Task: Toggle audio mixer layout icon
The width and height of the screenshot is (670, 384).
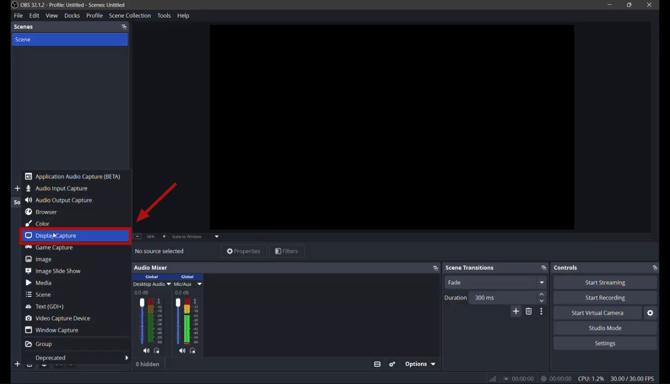Action: click(x=377, y=364)
